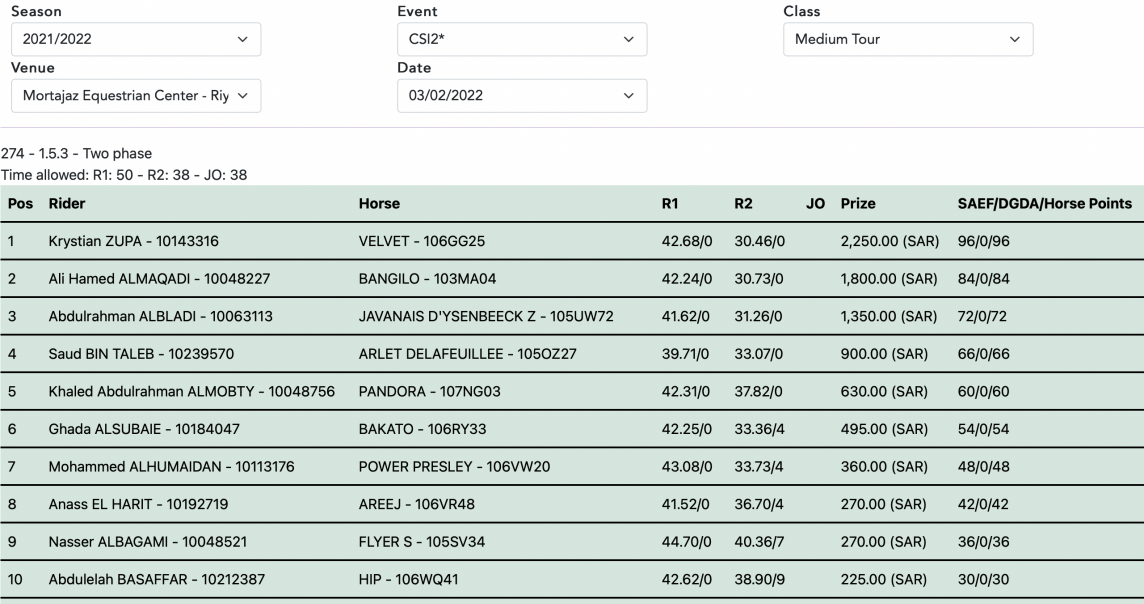Click the Prize column header
The width and height of the screenshot is (1144, 604).
[858, 204]
